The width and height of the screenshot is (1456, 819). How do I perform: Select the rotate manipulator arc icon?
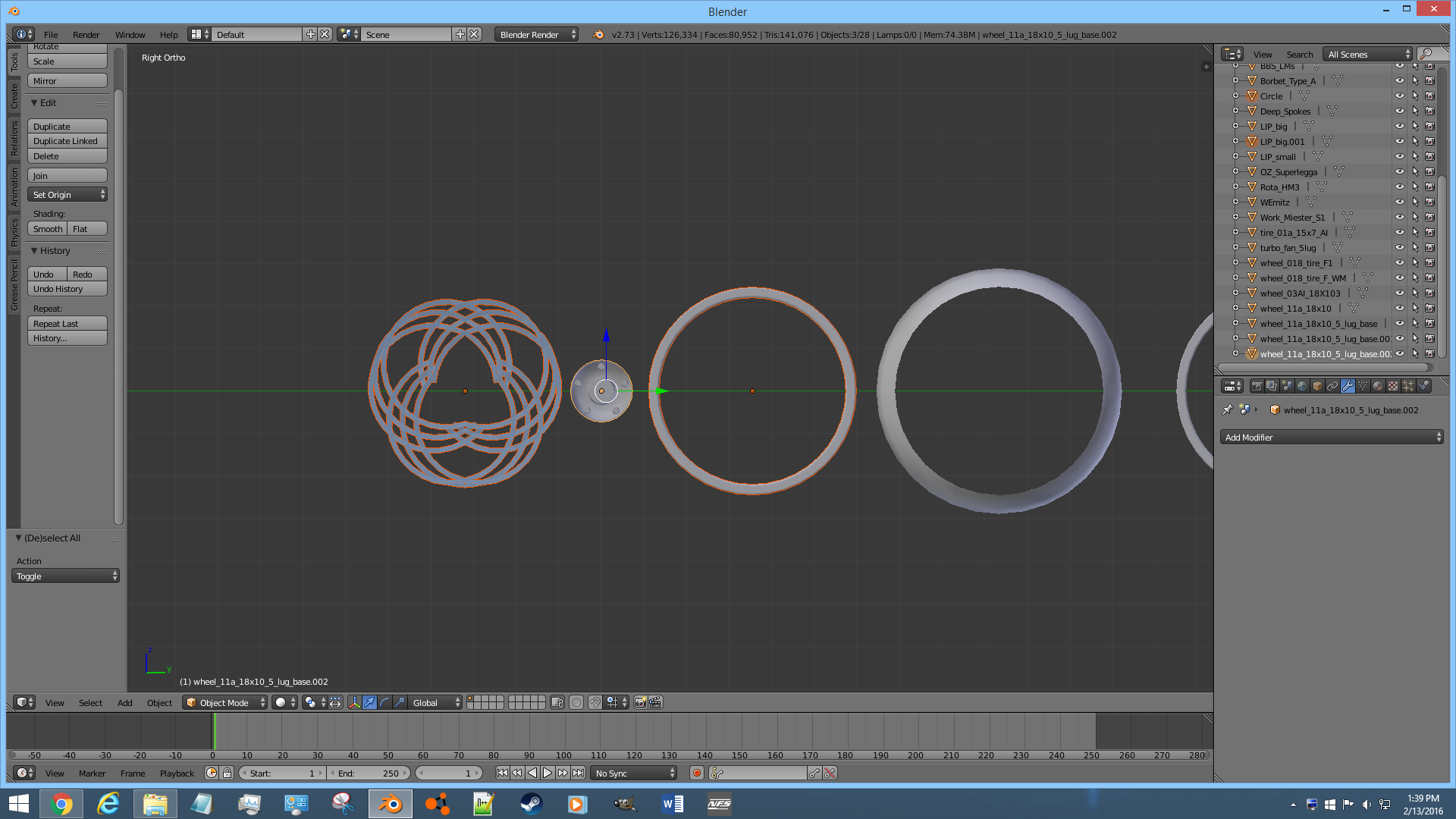point(384,702)
